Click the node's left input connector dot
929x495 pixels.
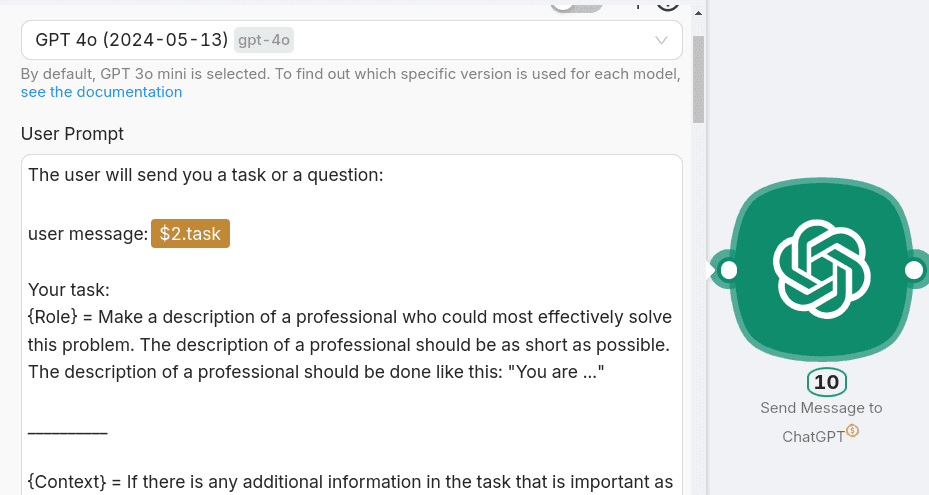[729, 270]
